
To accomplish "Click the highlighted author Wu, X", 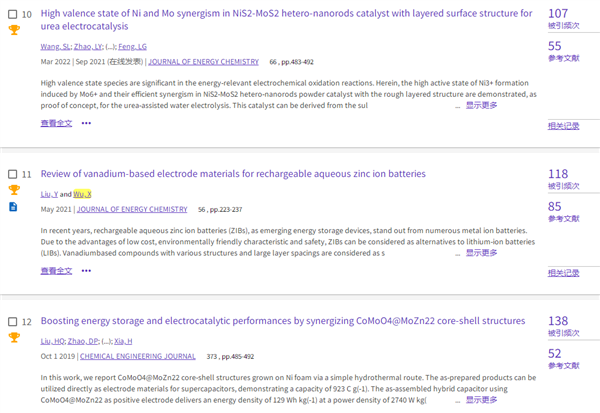I will click(83, 193).
